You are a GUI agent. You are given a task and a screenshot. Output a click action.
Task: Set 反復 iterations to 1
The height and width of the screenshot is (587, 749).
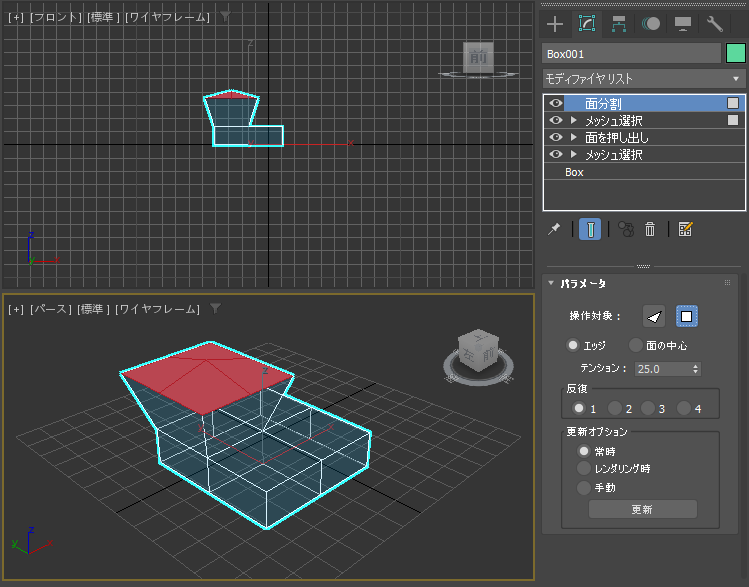click(579, 408)
